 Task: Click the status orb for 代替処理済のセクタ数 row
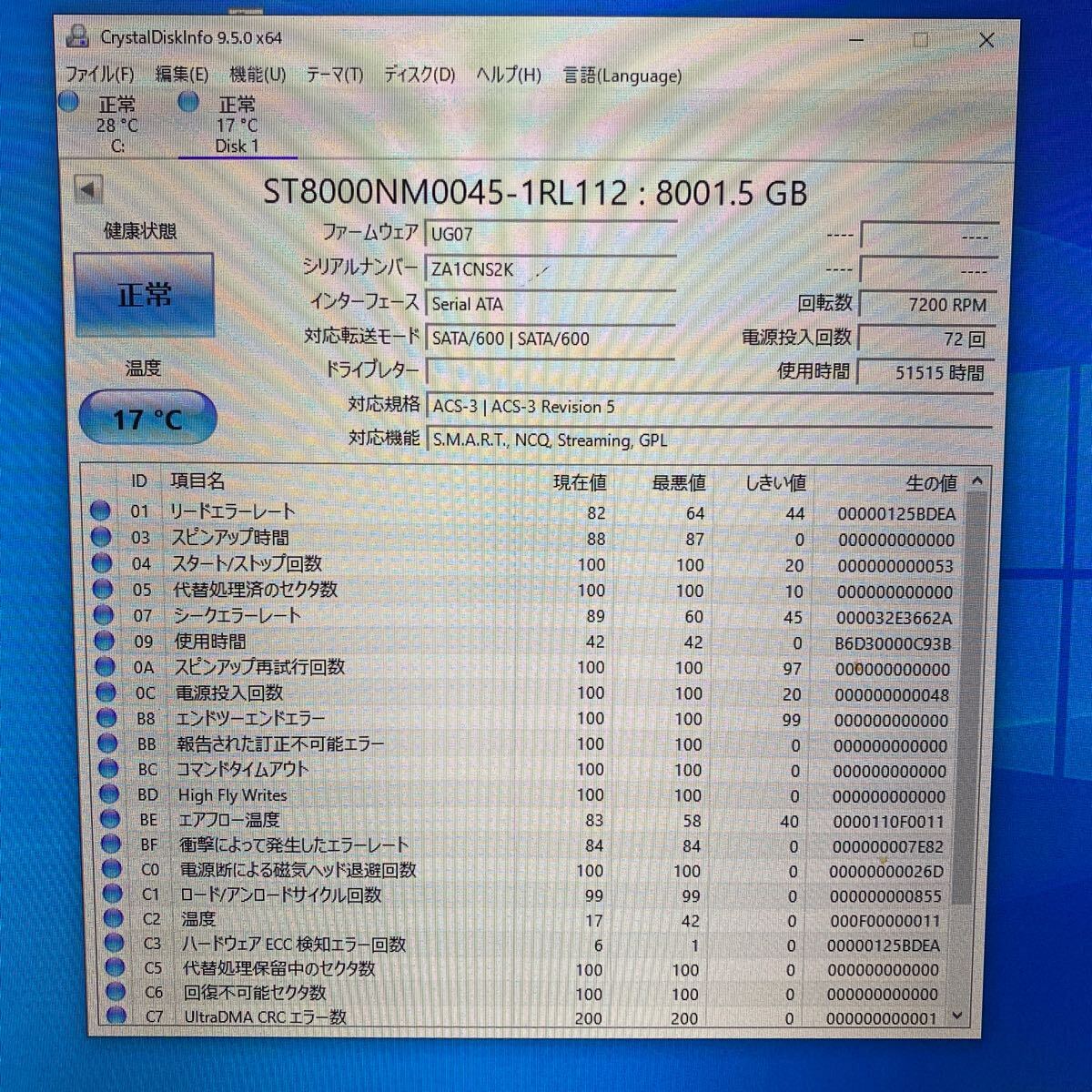[x=104, y=590]
